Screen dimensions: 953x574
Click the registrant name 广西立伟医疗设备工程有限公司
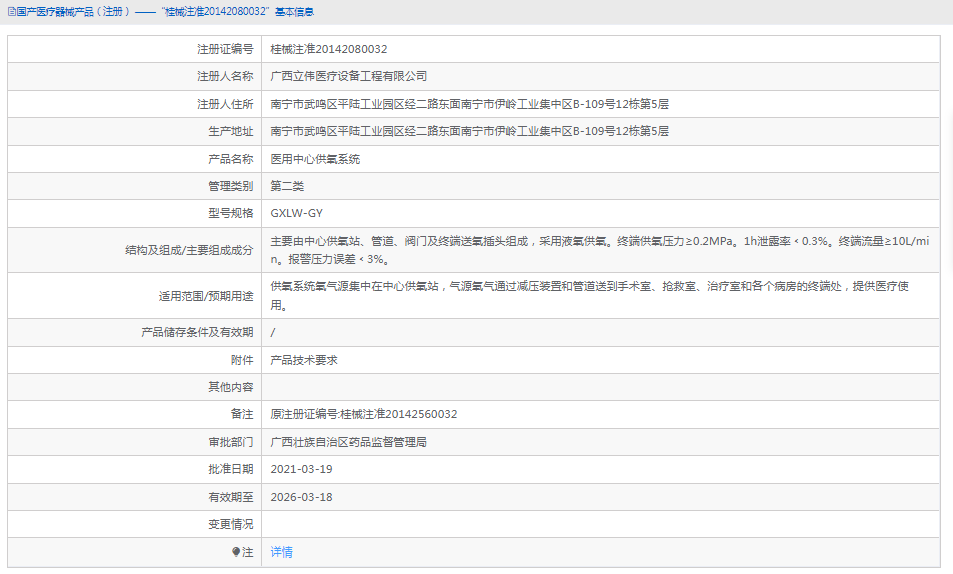349,77
